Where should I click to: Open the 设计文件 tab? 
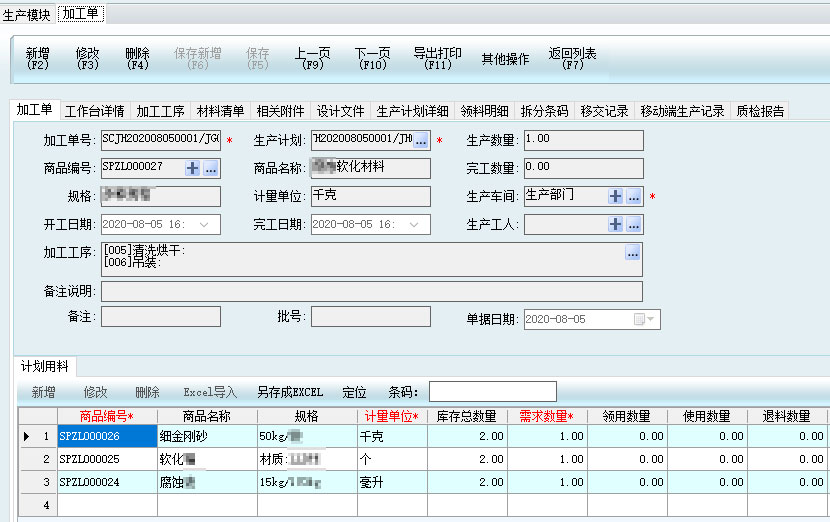point(340,111)
